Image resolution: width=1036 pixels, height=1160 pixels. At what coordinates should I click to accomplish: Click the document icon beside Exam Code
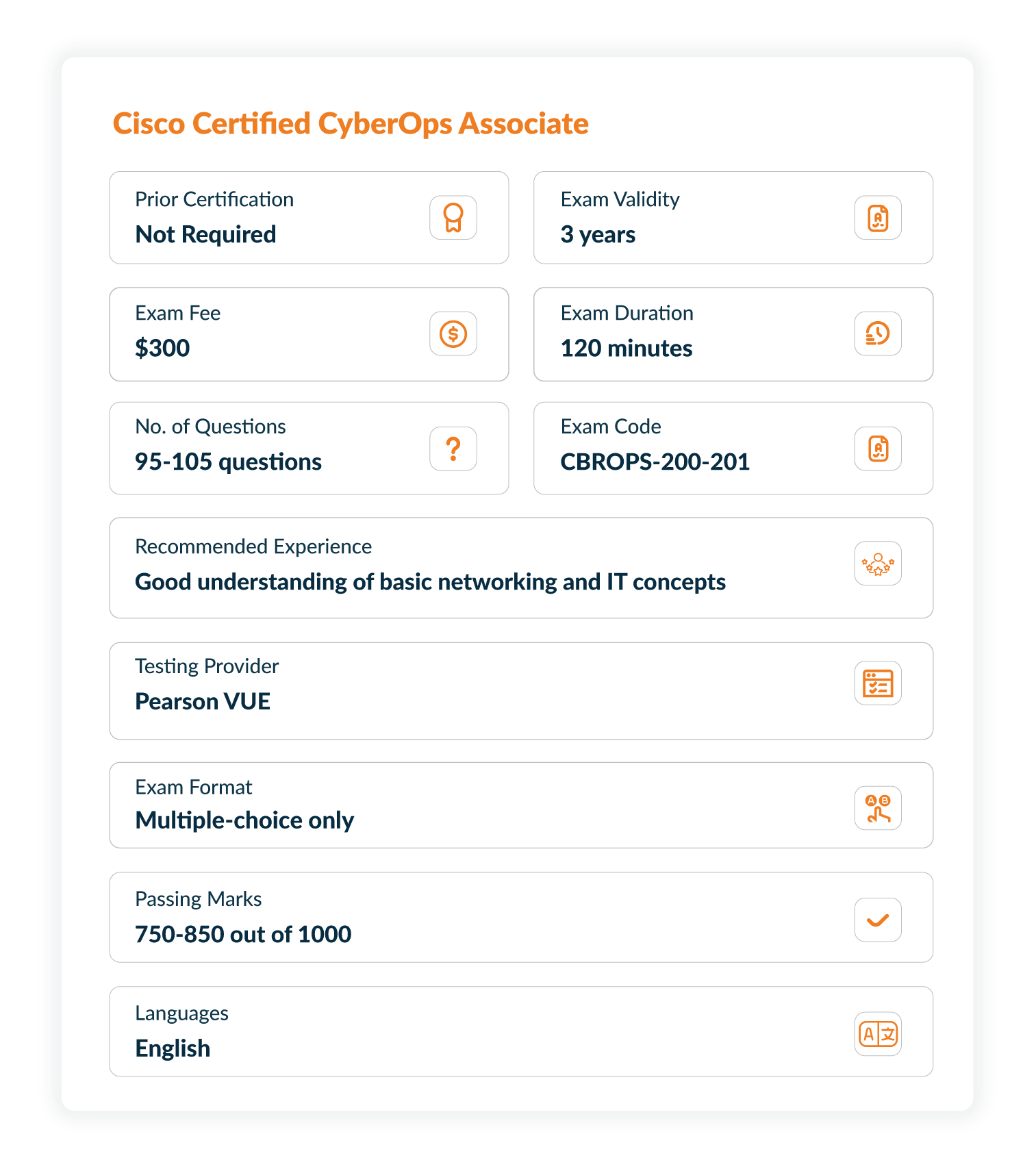click(878, 449)
